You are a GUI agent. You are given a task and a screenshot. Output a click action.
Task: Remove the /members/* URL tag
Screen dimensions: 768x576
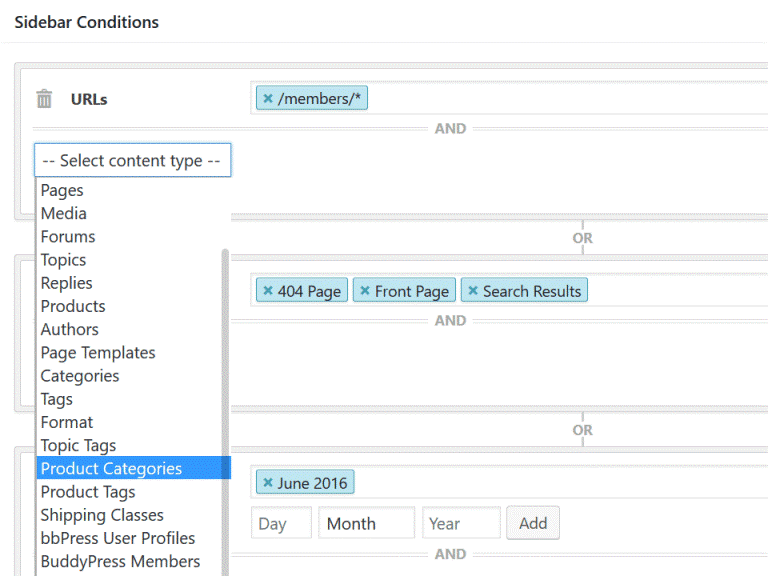268,98
